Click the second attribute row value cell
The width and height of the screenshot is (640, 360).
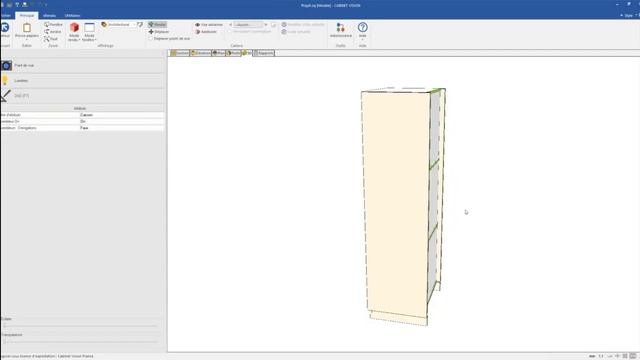click(x=122, y=121)
